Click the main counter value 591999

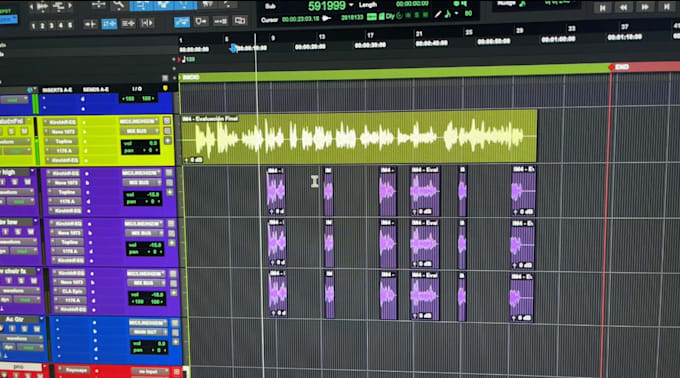[327, 6]
